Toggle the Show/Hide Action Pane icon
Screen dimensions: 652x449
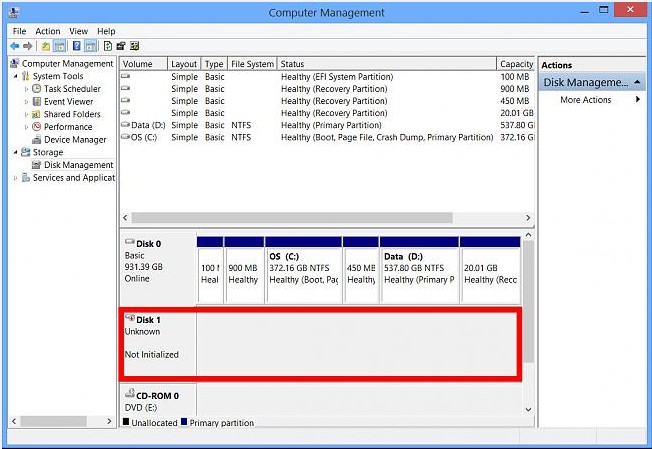(x=91, y=46)
